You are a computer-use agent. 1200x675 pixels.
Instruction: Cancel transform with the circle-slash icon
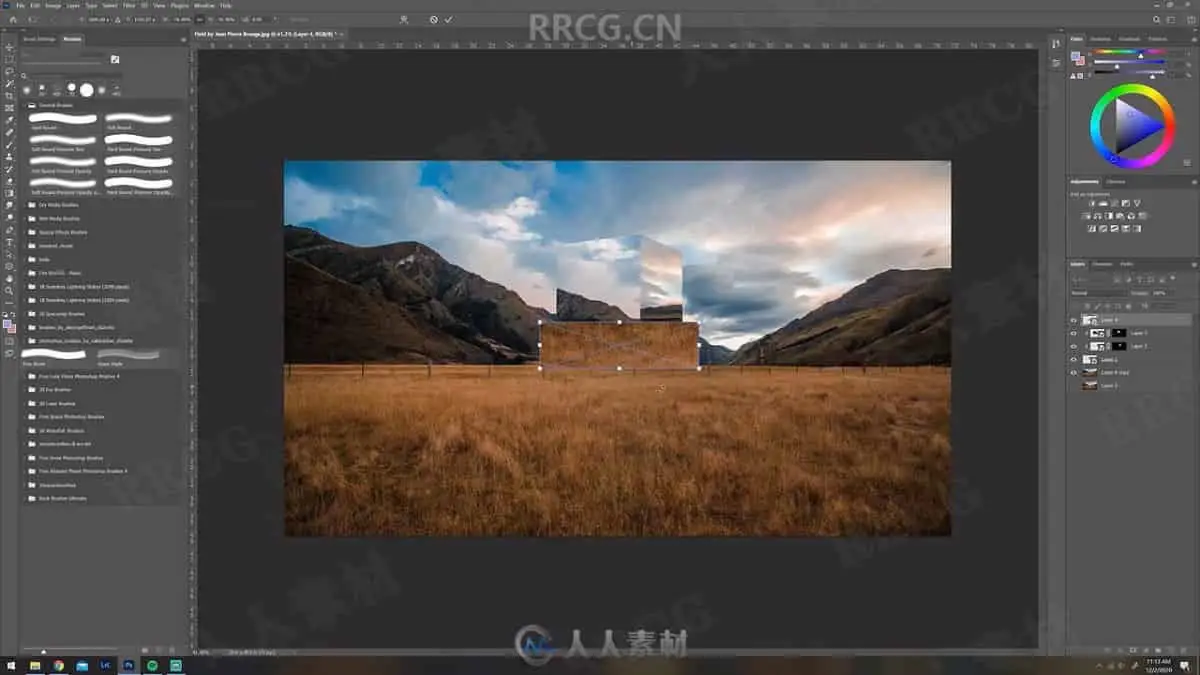point(433,19)
